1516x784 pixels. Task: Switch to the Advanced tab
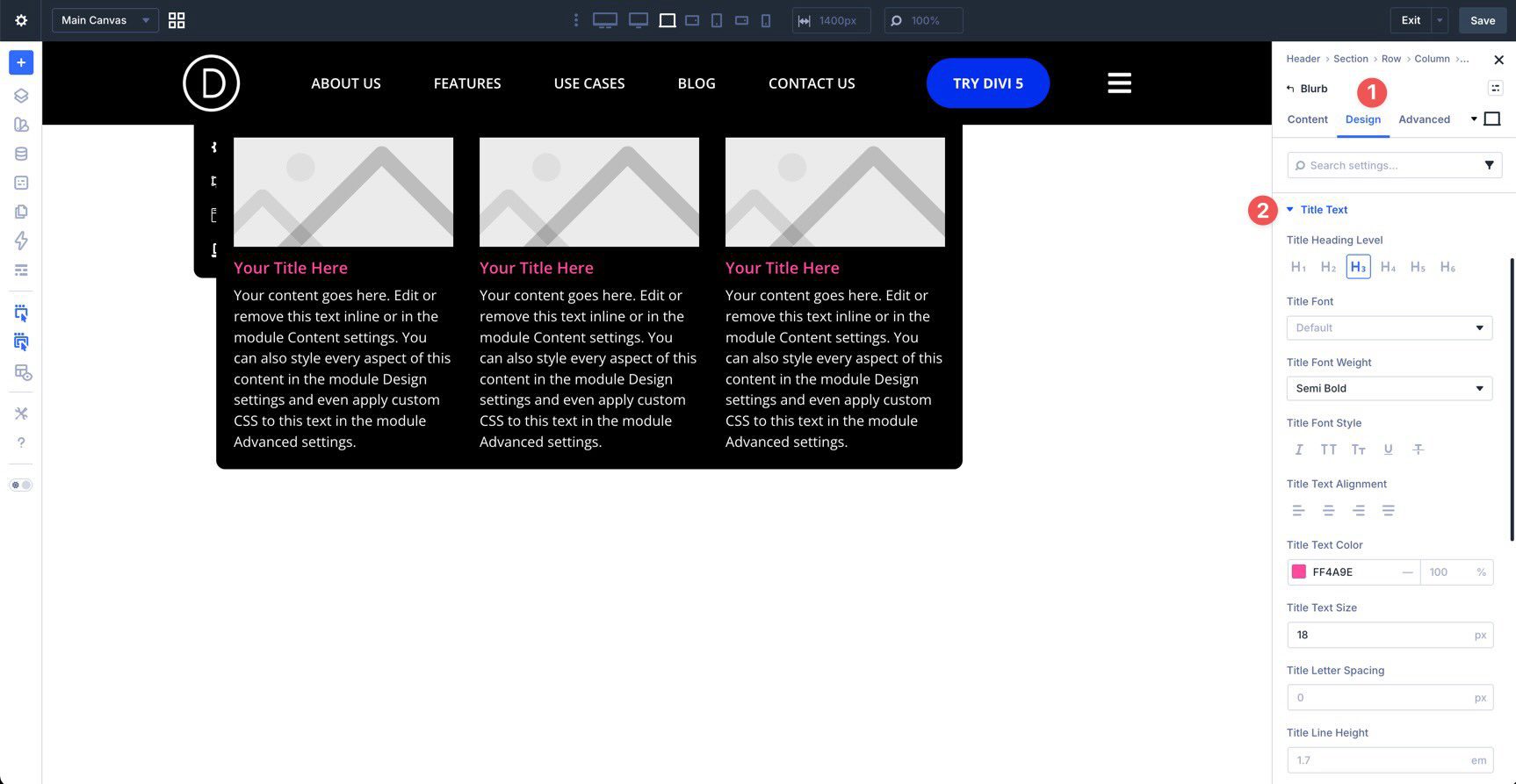click(1424, 119)
